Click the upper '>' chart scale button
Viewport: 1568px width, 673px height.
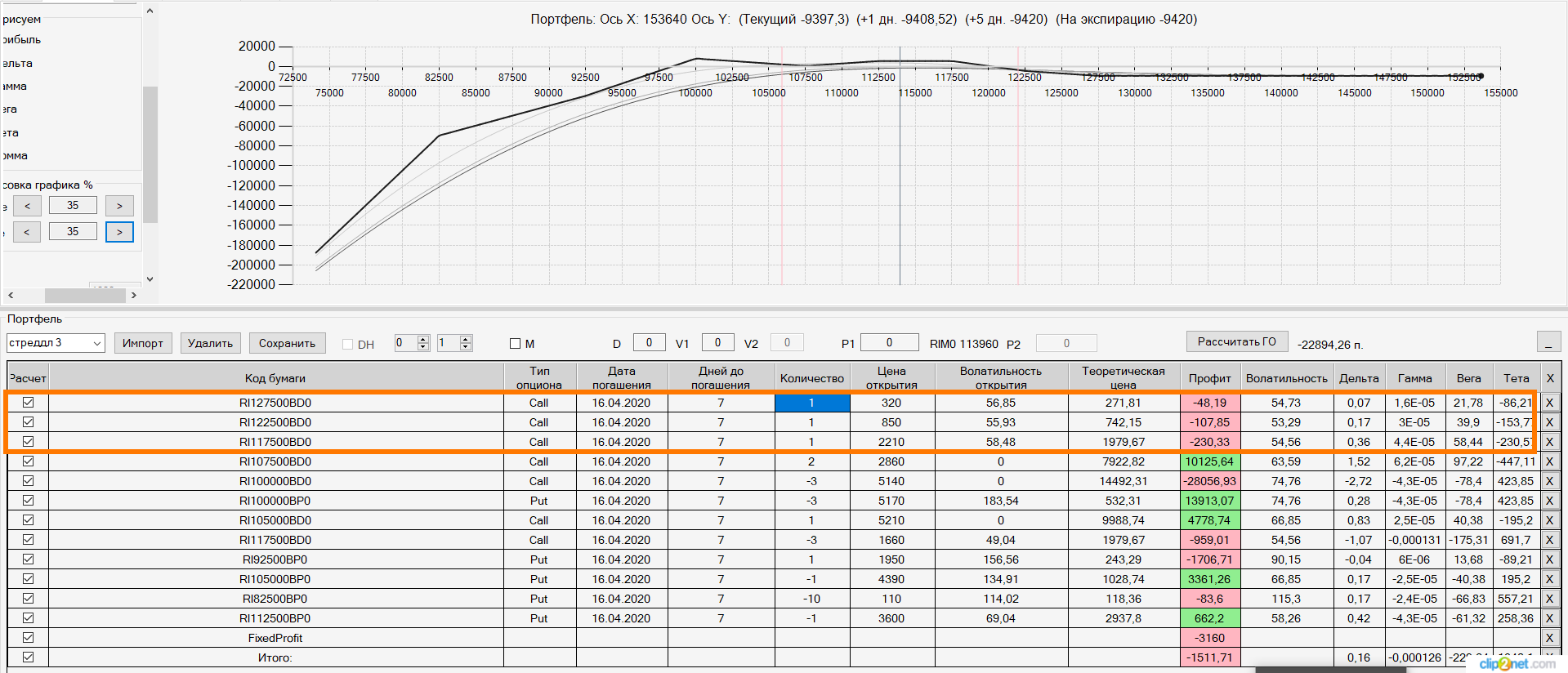coord(119,206)
